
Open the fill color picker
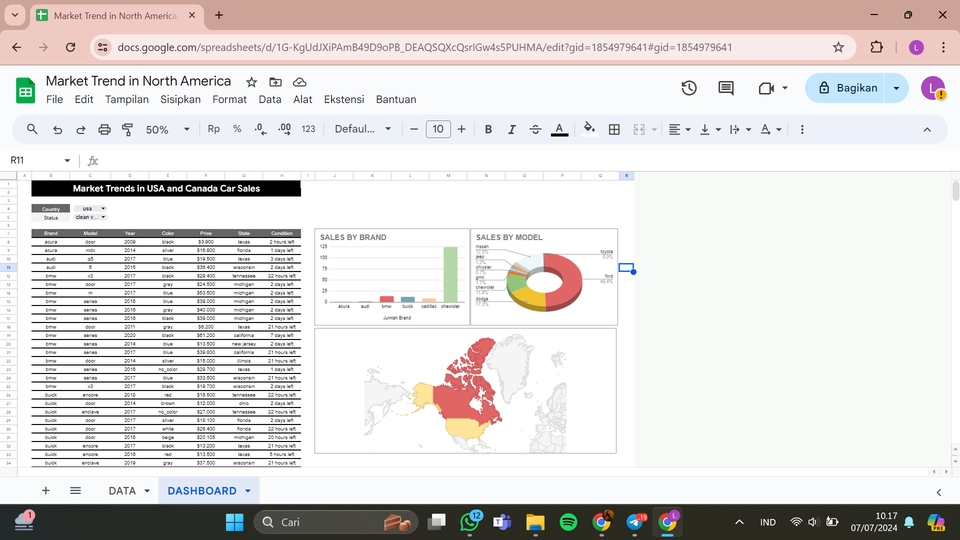pos(589,129)
